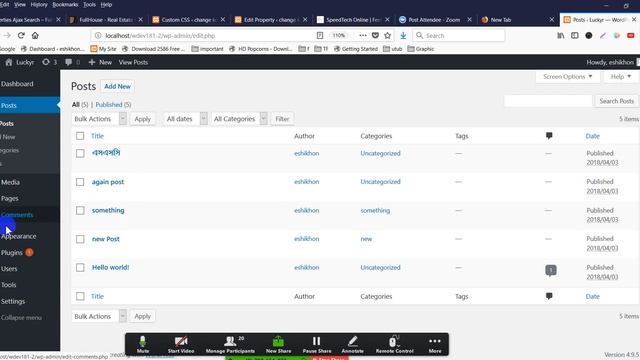Show Published (5) posts filter link
Screen dimensions: 640x360
[x=113, y=104]
